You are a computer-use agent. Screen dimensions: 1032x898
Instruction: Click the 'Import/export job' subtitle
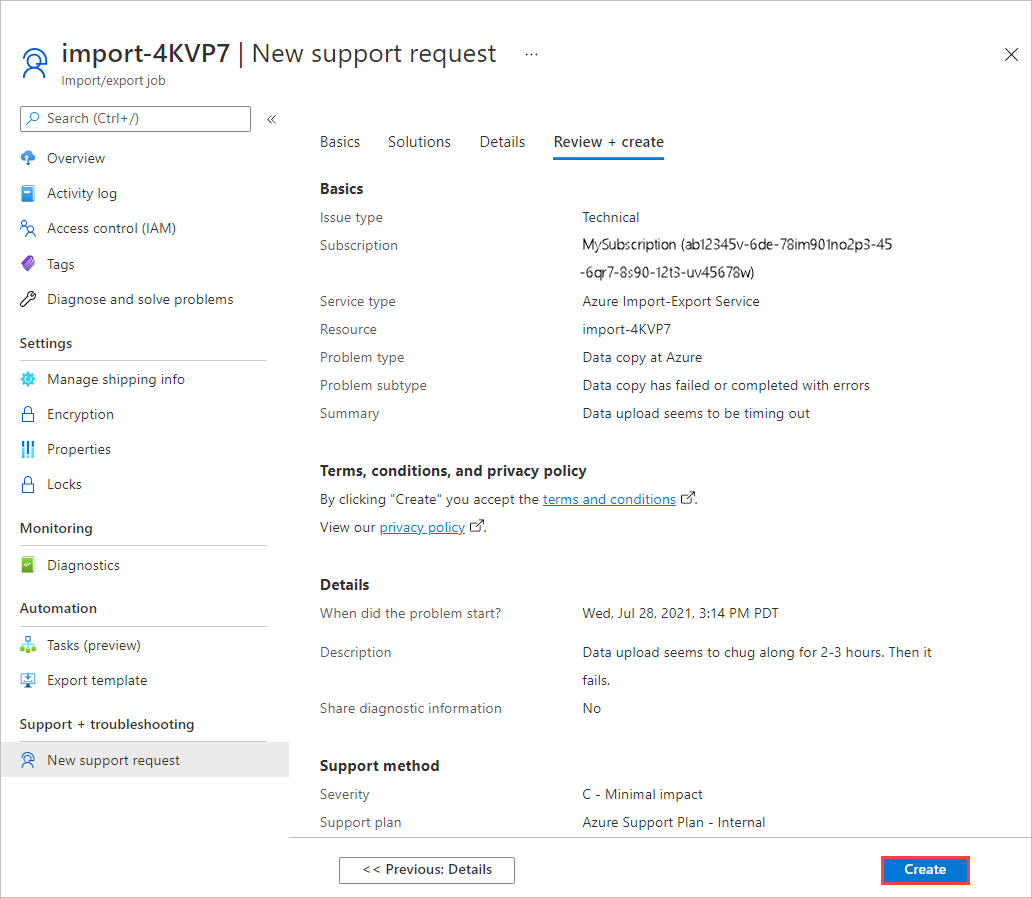(x=113, y=80)
